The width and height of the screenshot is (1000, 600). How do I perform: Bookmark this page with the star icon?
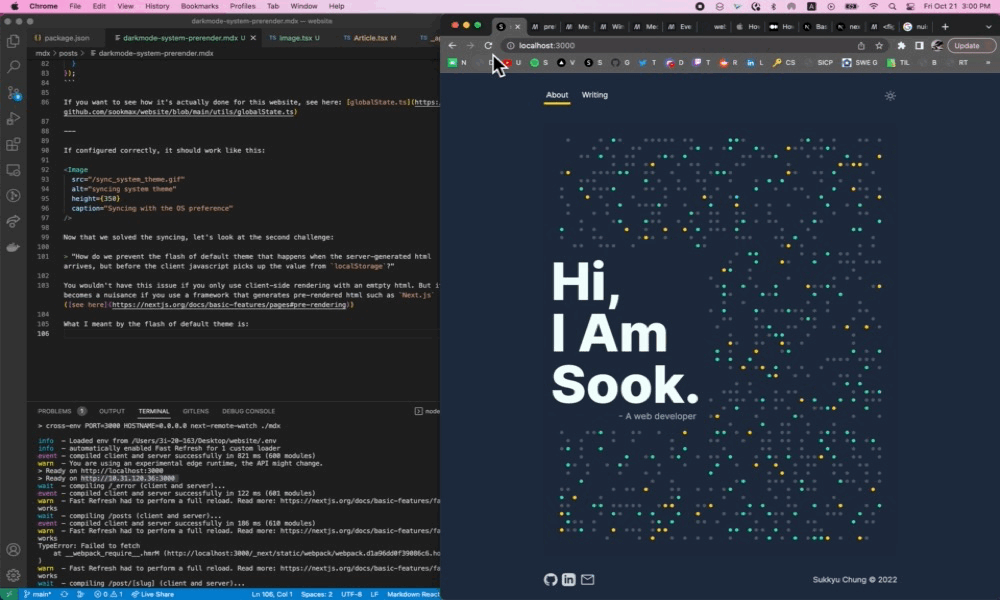pos(879,45)
